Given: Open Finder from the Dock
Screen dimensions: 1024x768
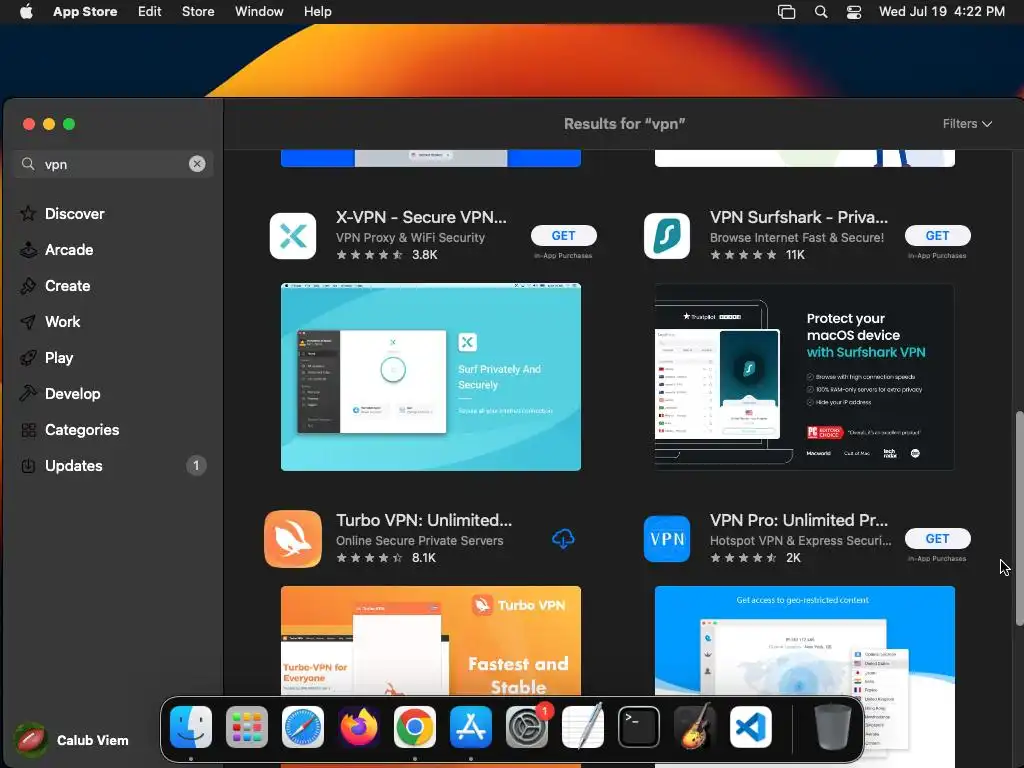Looking at the screenshot, I should click(x=191, y=727).
